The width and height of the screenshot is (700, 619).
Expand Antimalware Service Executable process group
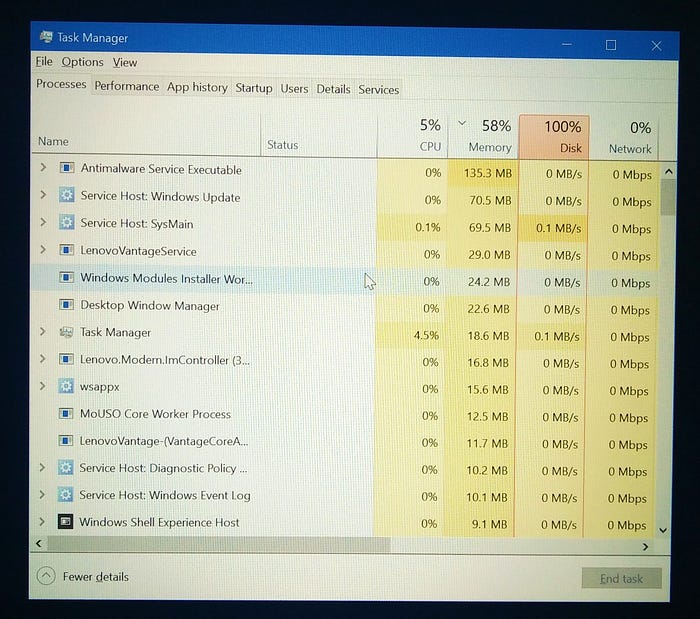(x=43, y=167)
